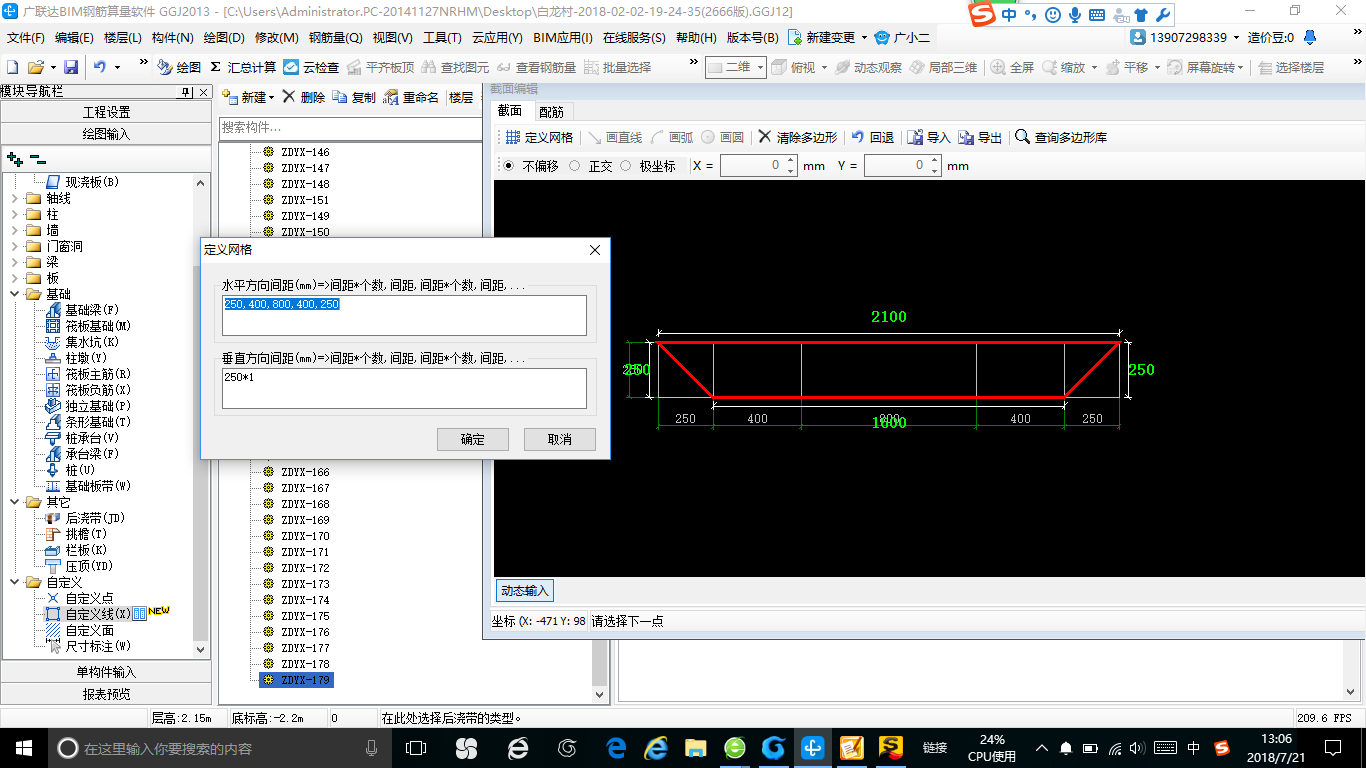Viewport: 1366px width, 768px height.
Task: Click expand-all plus icon in navigator
Action: (x=15, y=158)
